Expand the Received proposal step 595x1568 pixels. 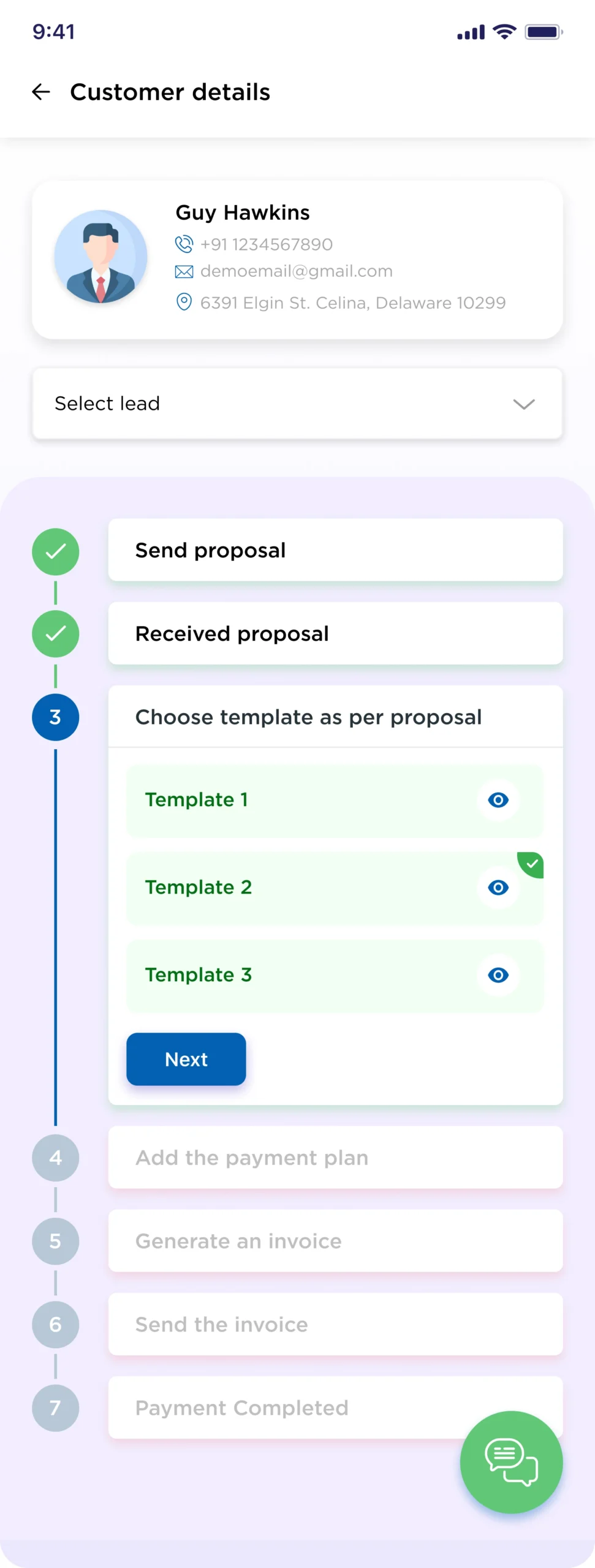335,633
